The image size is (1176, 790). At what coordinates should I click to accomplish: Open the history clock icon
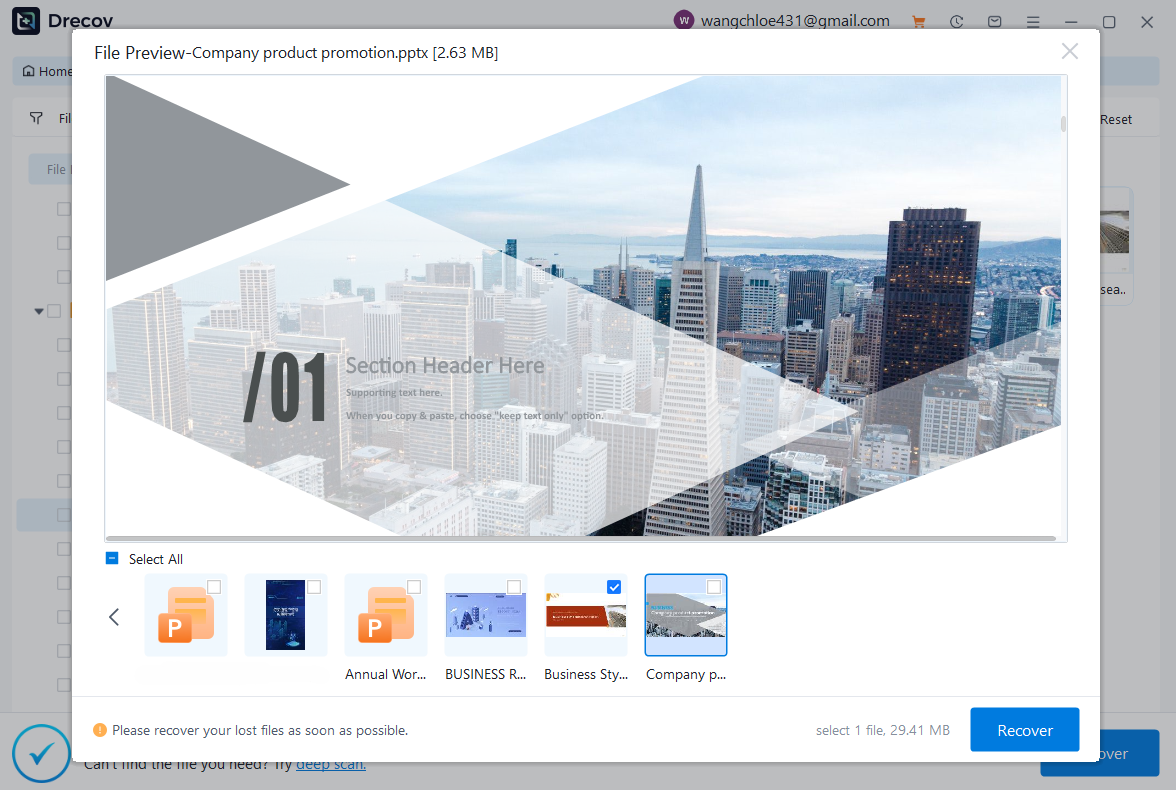957,21
